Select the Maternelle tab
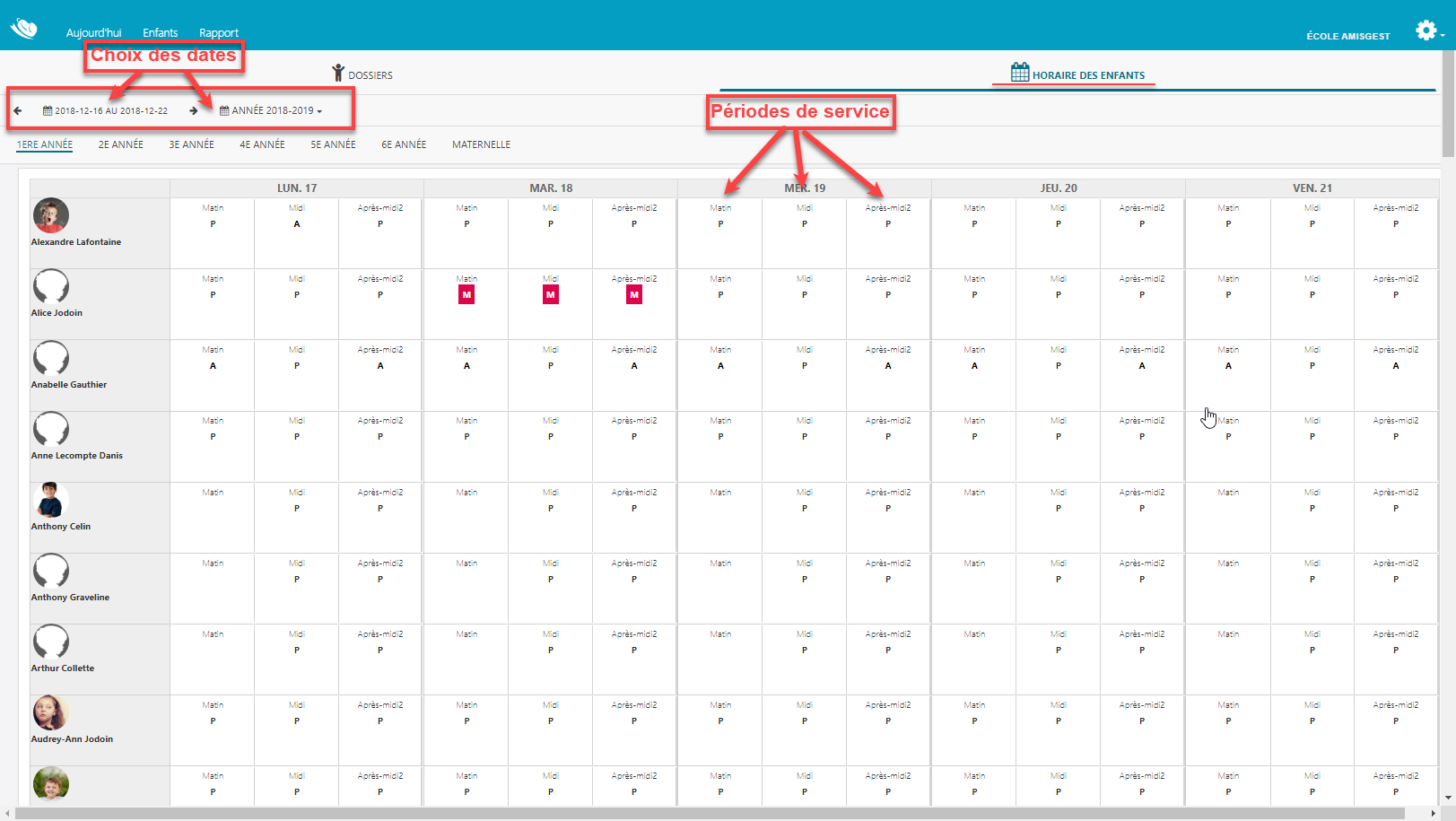This screenshot has width=1456, height=821. coord(481,144)
